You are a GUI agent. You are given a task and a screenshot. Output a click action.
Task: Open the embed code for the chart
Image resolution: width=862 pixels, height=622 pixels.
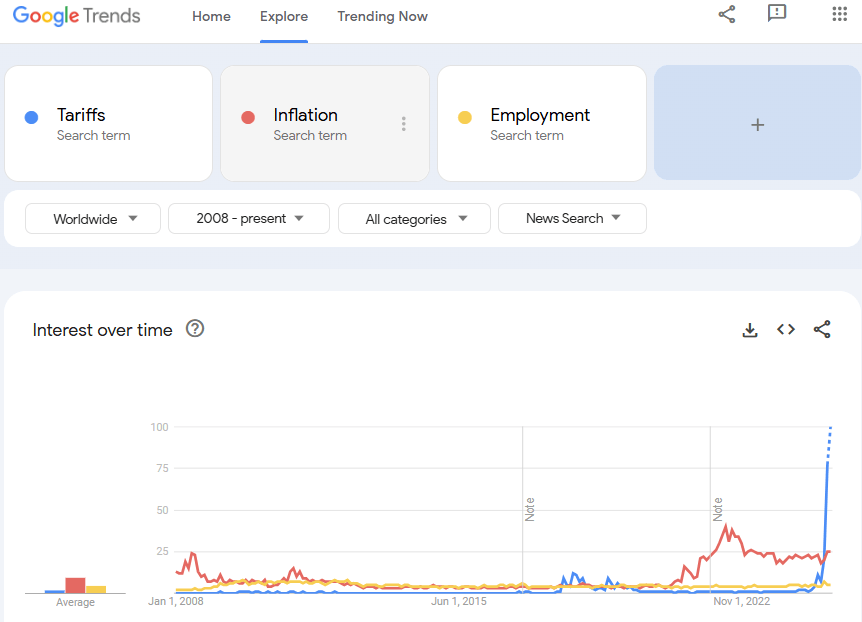786,329
